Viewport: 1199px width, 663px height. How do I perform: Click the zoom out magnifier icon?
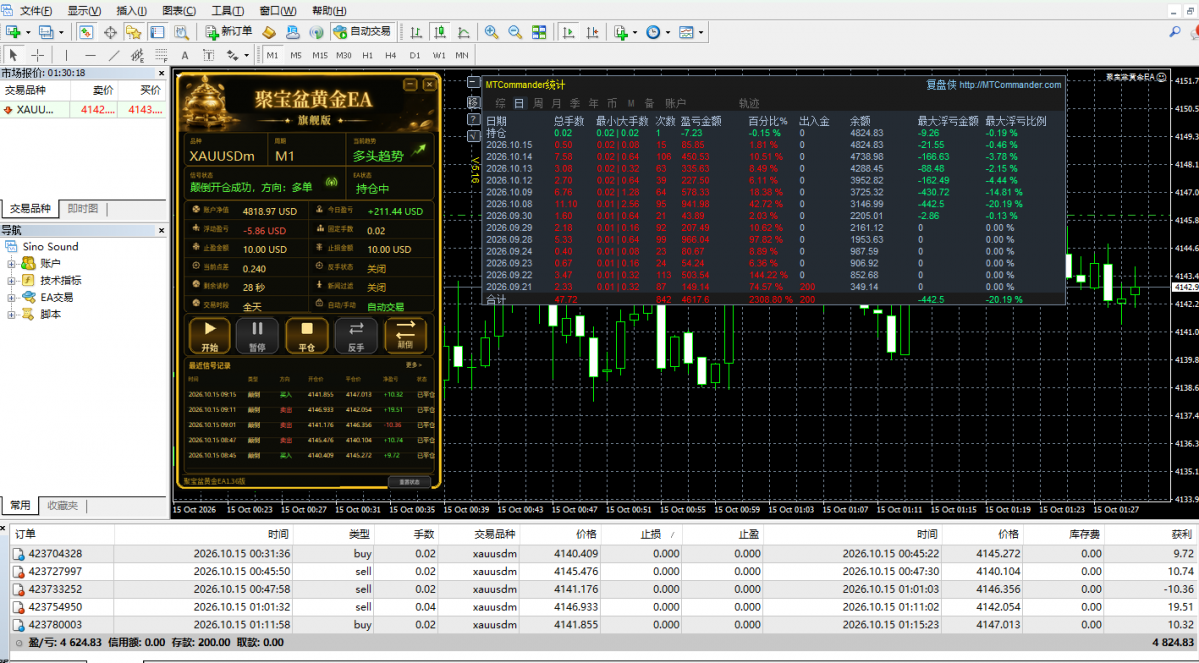[515, 32]
